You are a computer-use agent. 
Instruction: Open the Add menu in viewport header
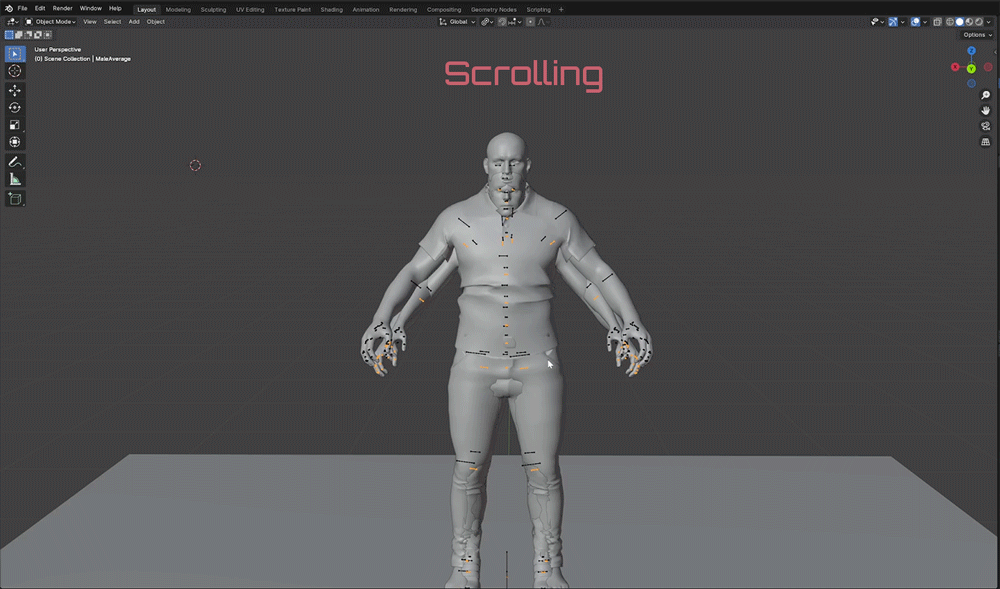click(x=134, y=21)
